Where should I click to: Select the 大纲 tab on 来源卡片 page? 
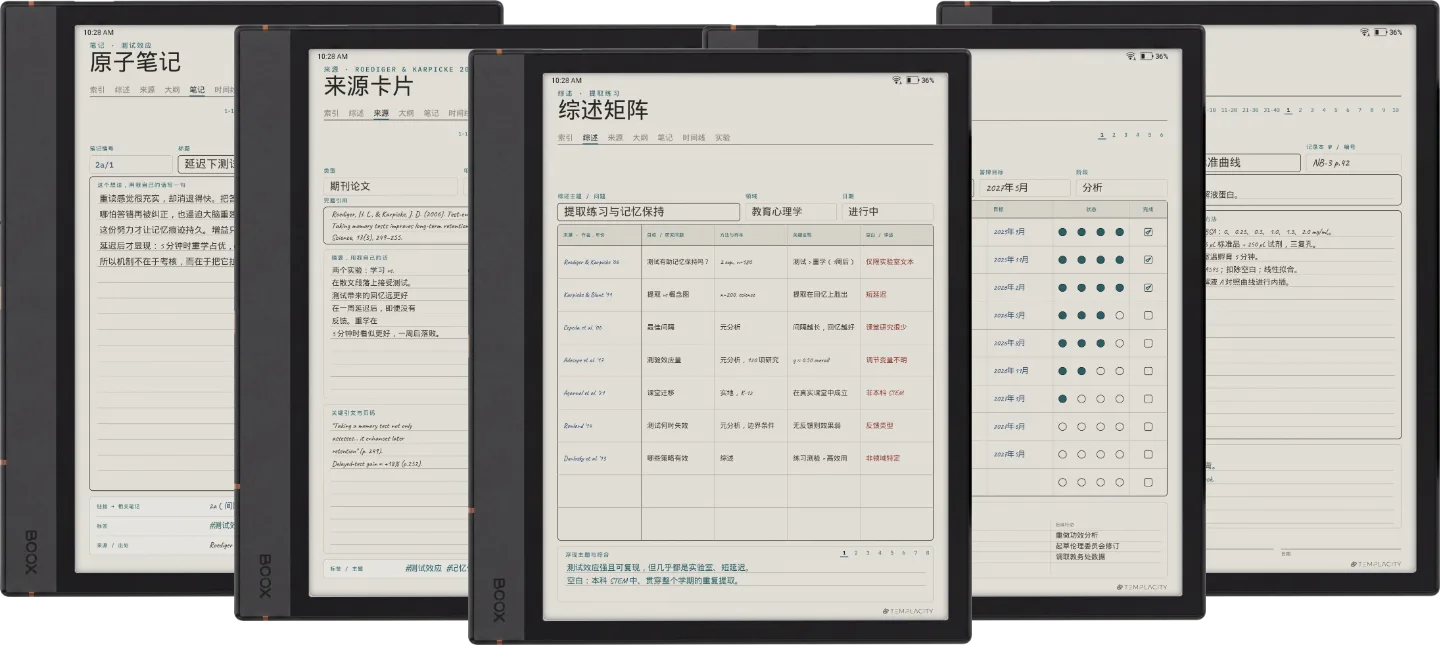(406, 113)
